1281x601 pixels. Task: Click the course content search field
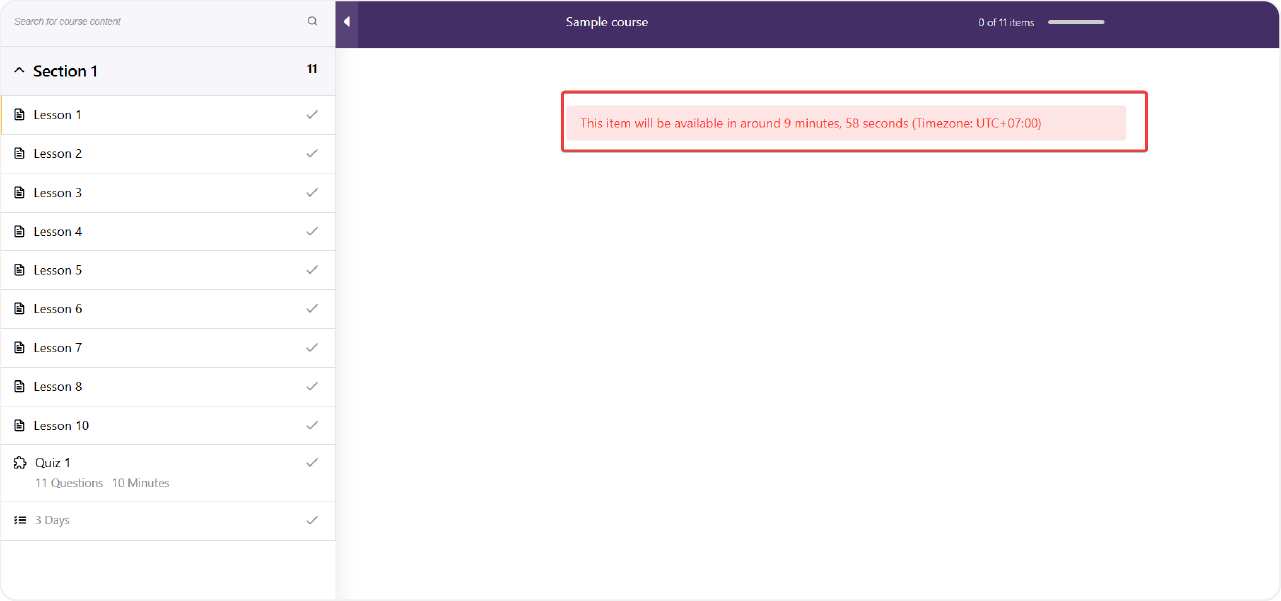150,21
